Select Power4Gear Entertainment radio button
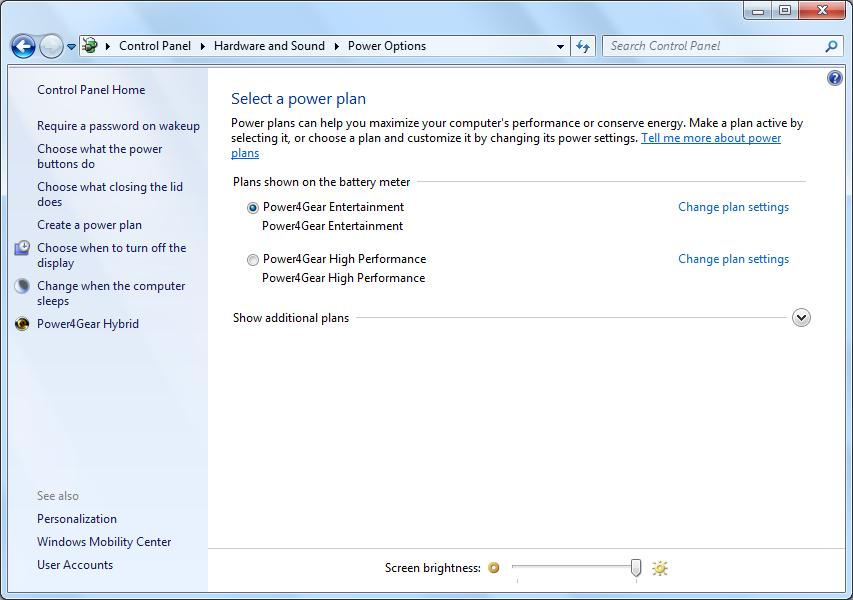 [252, 207]
